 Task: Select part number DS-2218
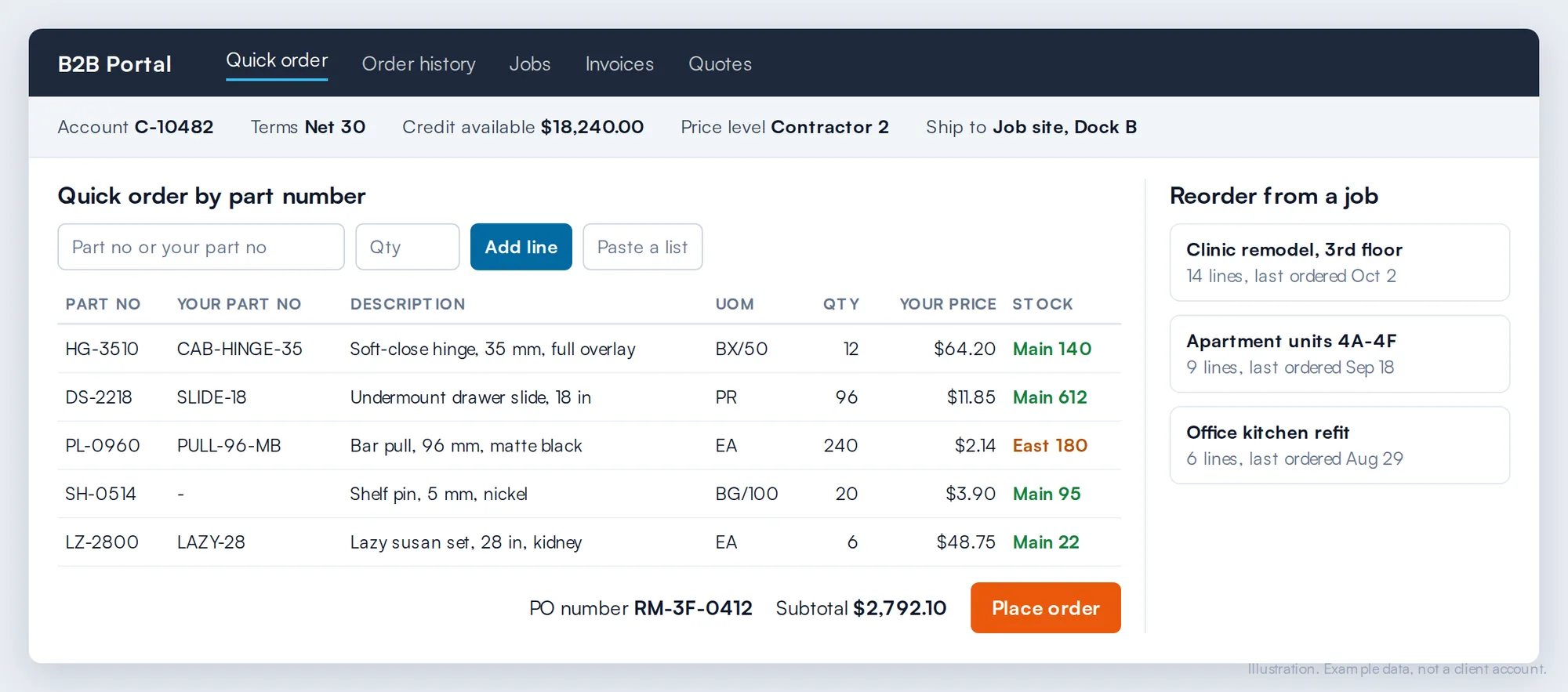pyautogui.click(x=99, y=397)
